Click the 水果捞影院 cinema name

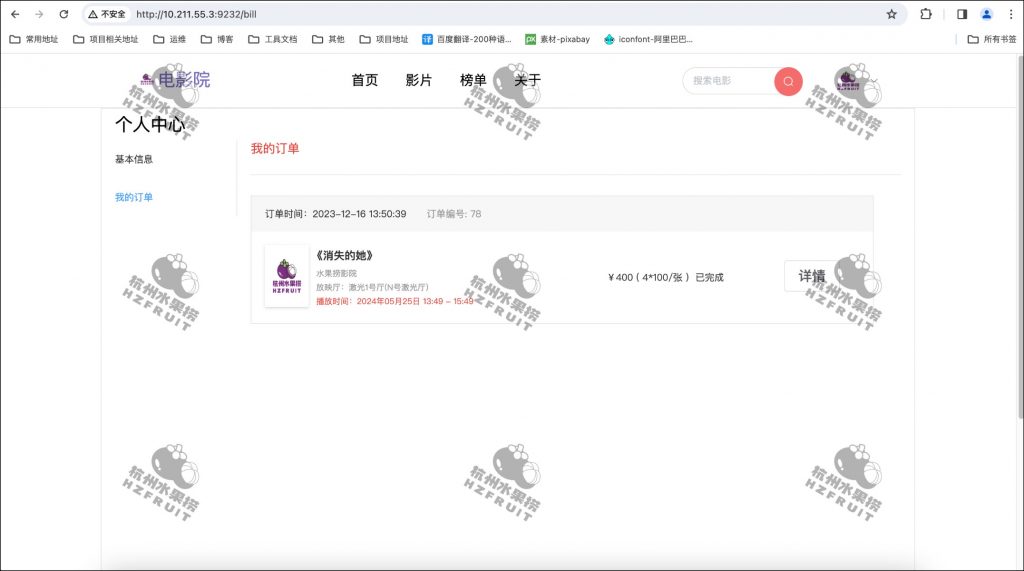(336, 274)
